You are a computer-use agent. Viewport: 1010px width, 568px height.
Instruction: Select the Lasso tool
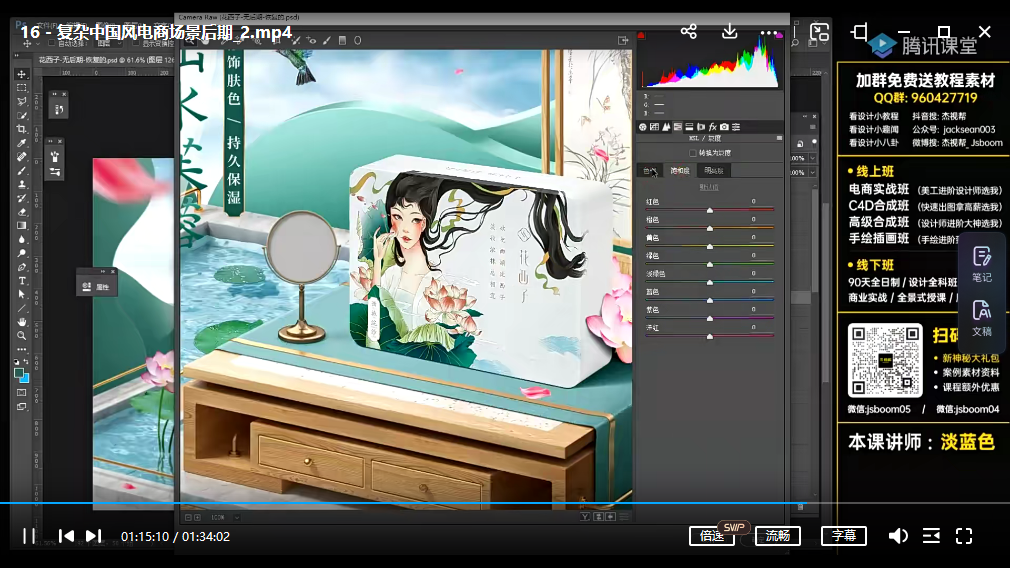click(x=22, y=101)
